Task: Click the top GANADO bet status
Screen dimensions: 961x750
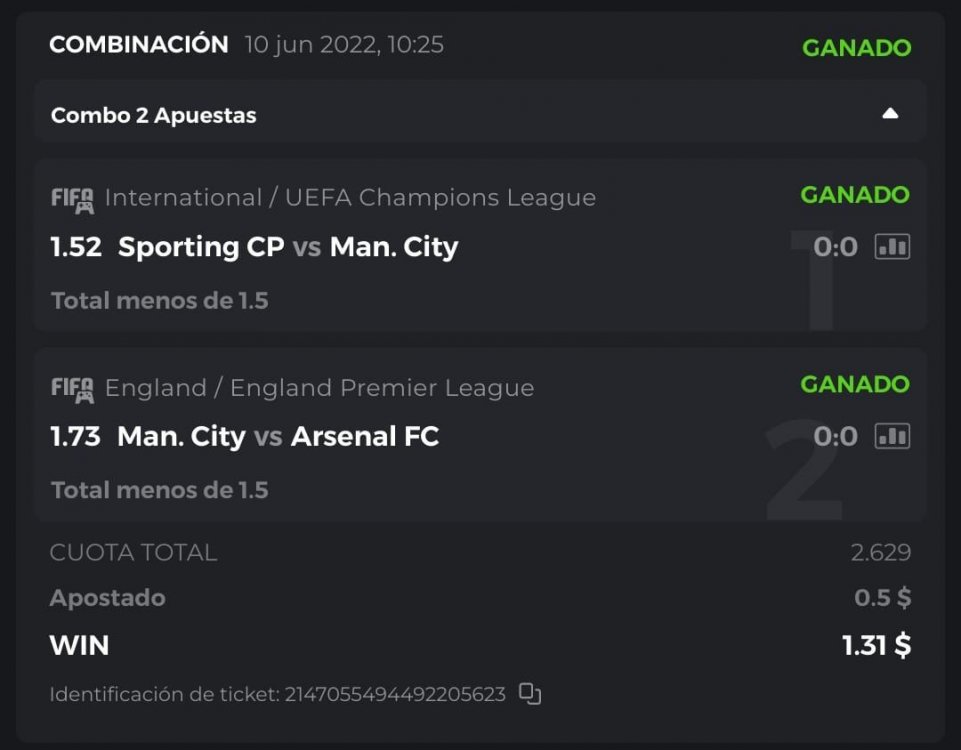Action: pos(856,47)
